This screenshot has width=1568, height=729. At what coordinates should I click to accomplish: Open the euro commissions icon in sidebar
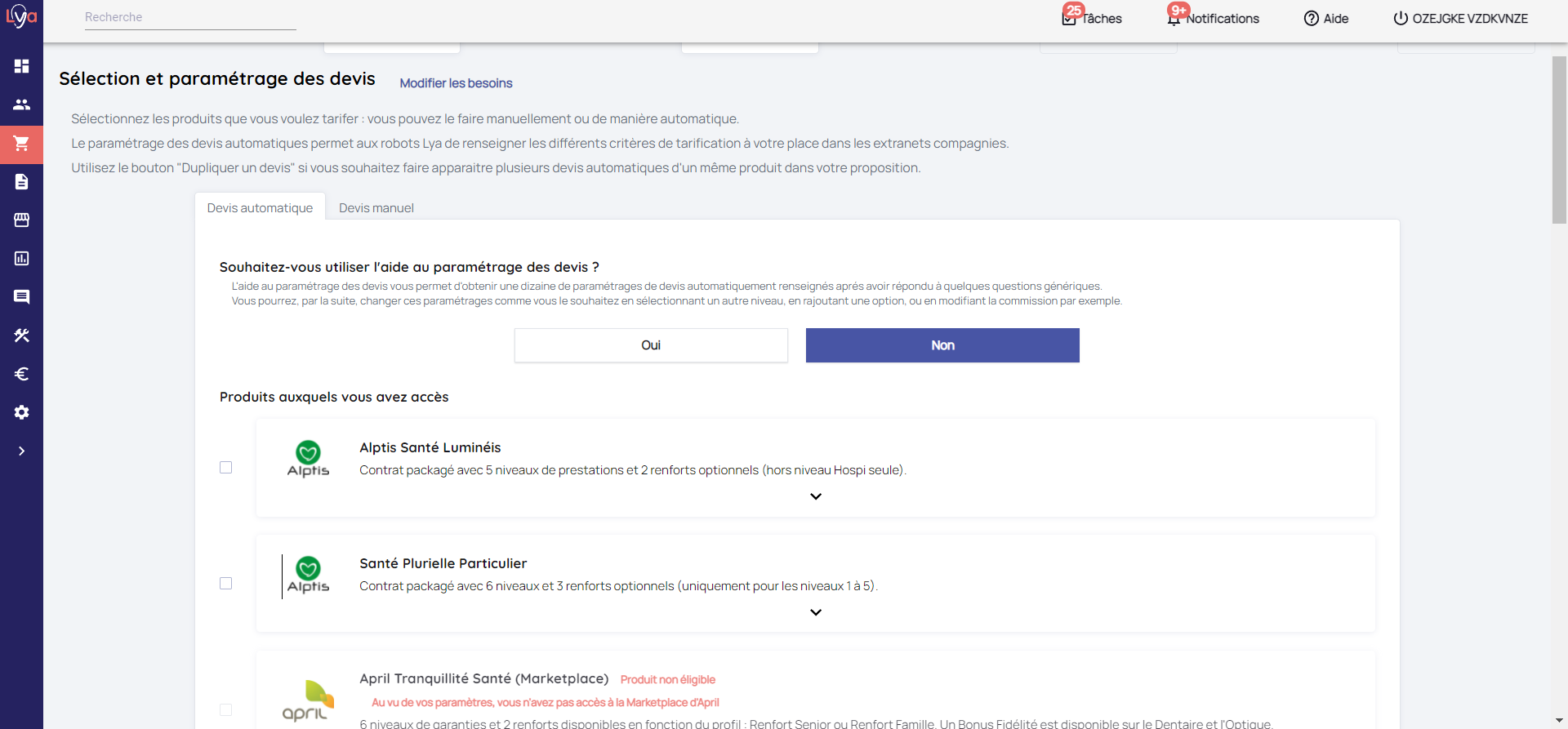(x=21, y=374)
